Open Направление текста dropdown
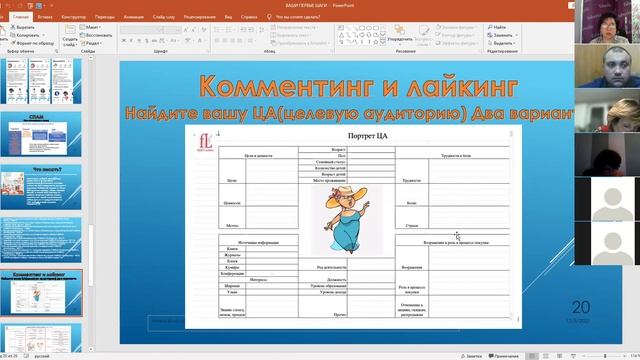Screen dimensions: 640x360 click(294, 27)
